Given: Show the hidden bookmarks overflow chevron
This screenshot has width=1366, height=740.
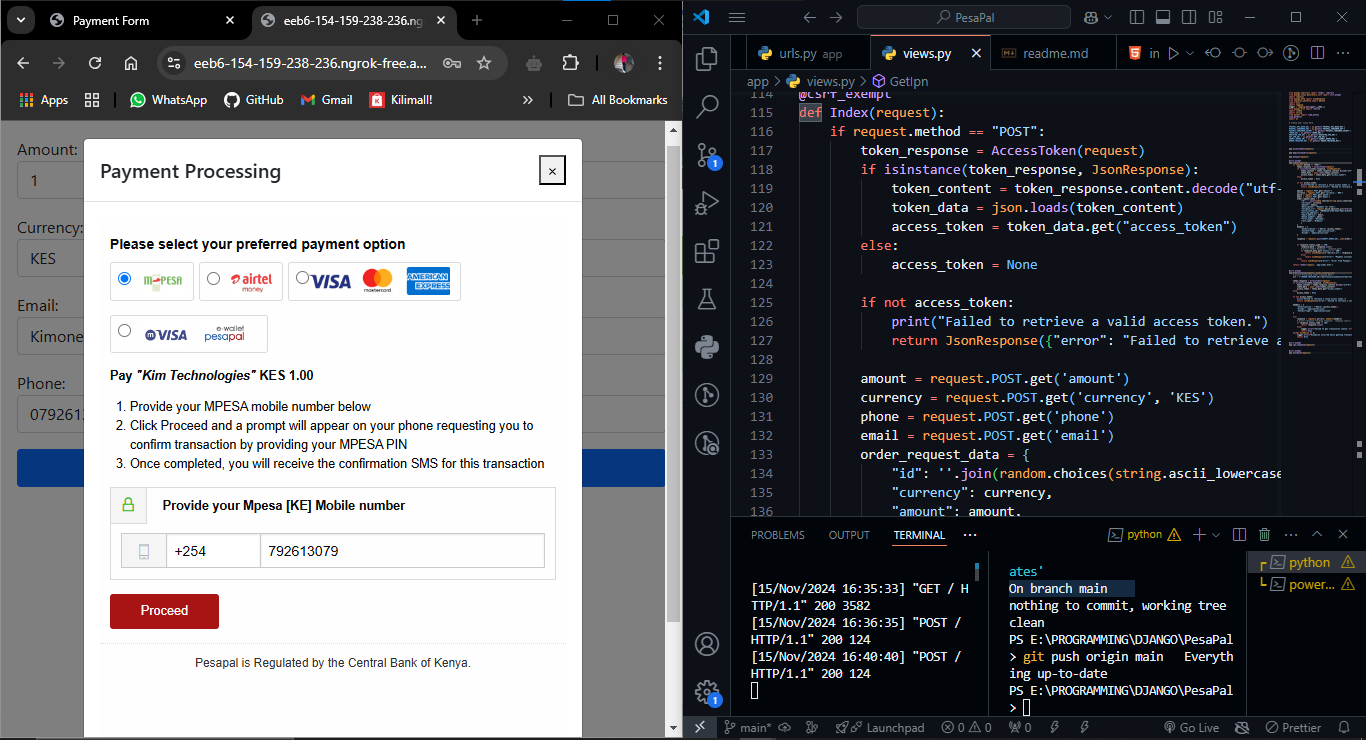Looking at the screenshot, I should tap(528, 100).
